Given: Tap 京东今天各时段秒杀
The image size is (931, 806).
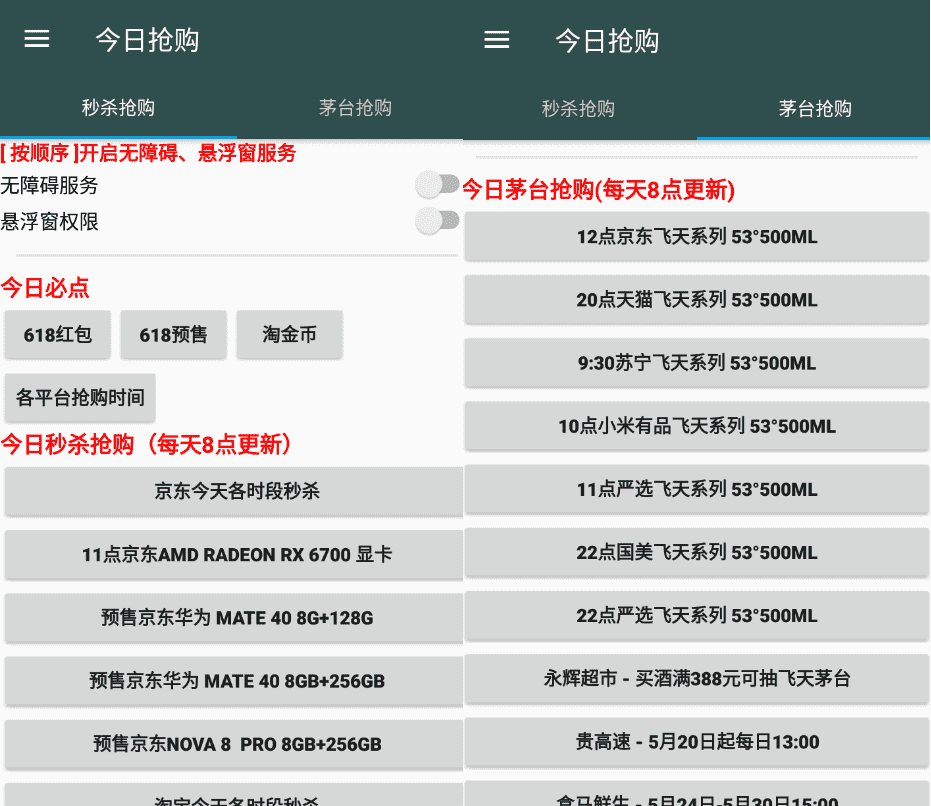Looking at the screenshot, I should (x=233, y=491).
